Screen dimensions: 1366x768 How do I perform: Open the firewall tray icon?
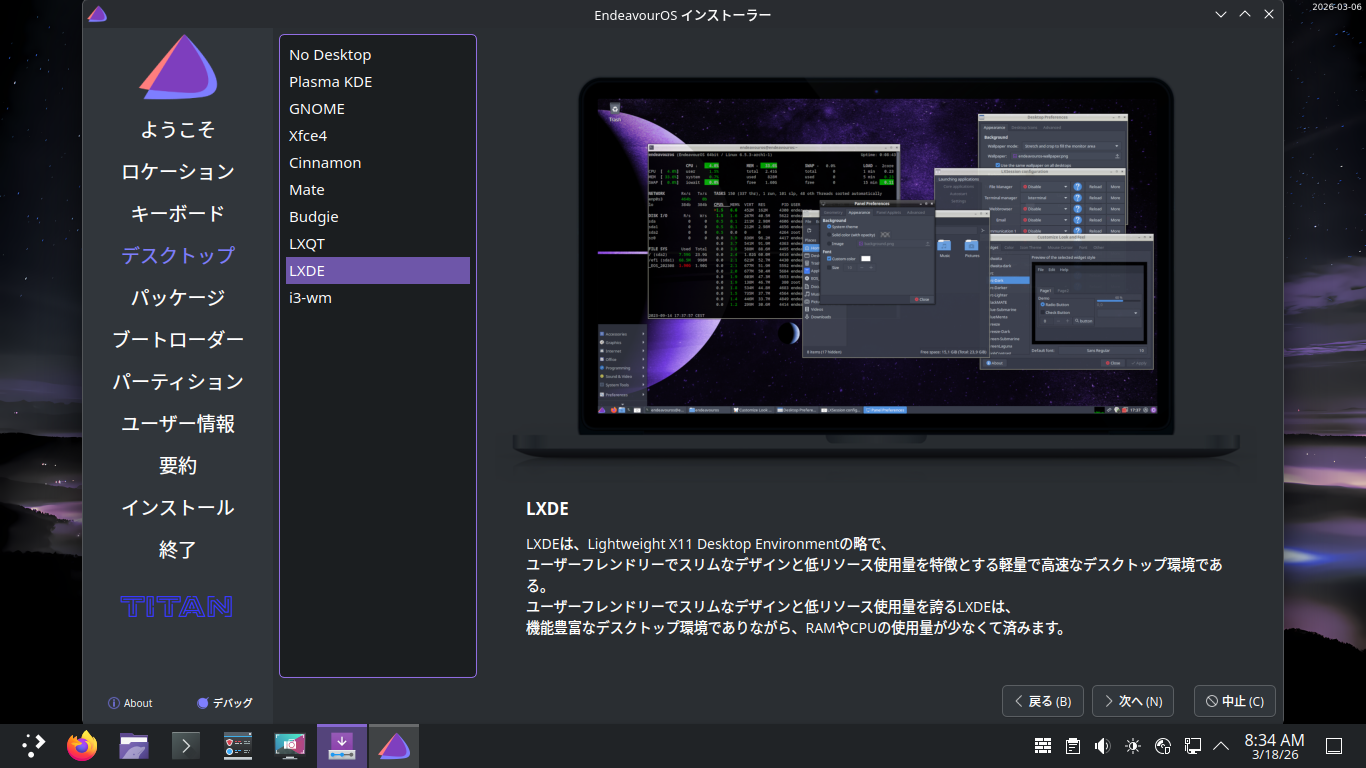(1042, 746)
